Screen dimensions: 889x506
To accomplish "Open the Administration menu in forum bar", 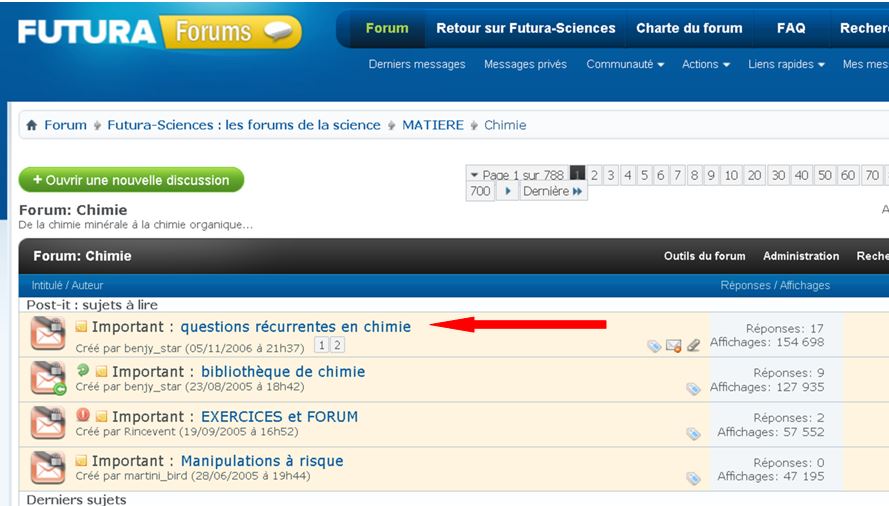I will coord(801,256).
